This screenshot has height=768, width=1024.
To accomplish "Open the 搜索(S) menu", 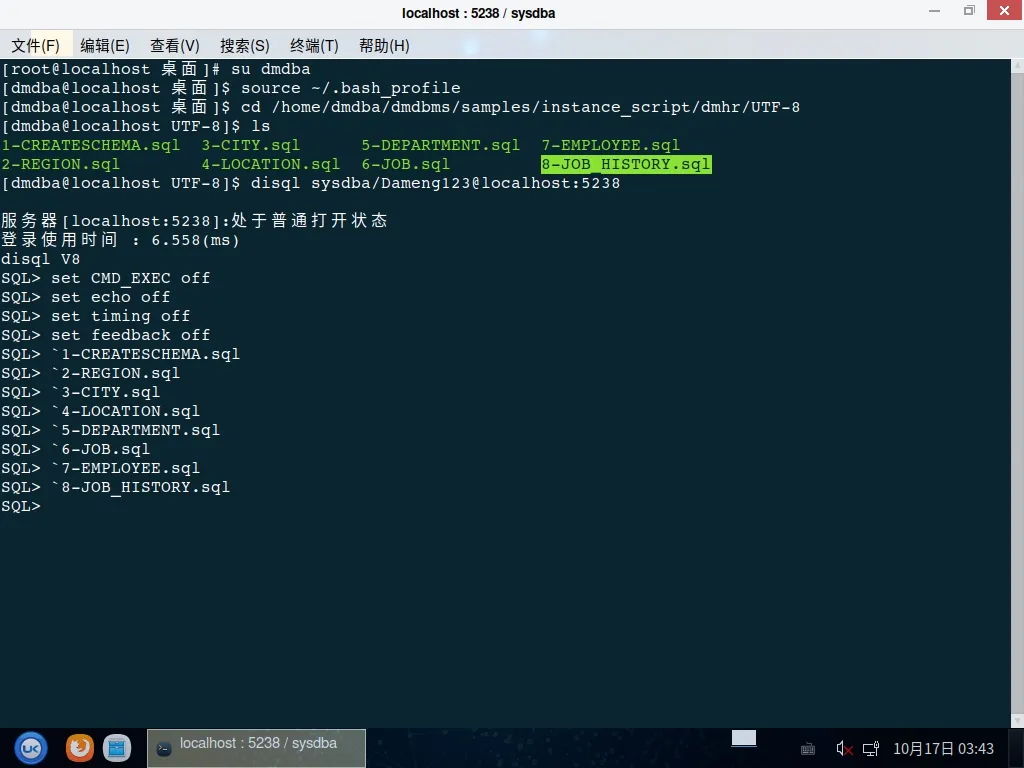I will click(x=245, y=46).
